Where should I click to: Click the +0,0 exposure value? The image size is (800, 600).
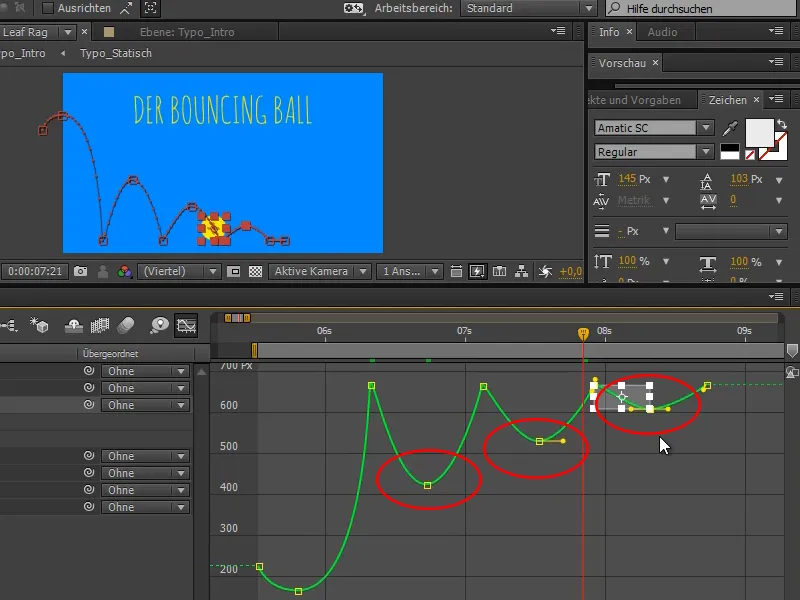(x=570, y=272)
